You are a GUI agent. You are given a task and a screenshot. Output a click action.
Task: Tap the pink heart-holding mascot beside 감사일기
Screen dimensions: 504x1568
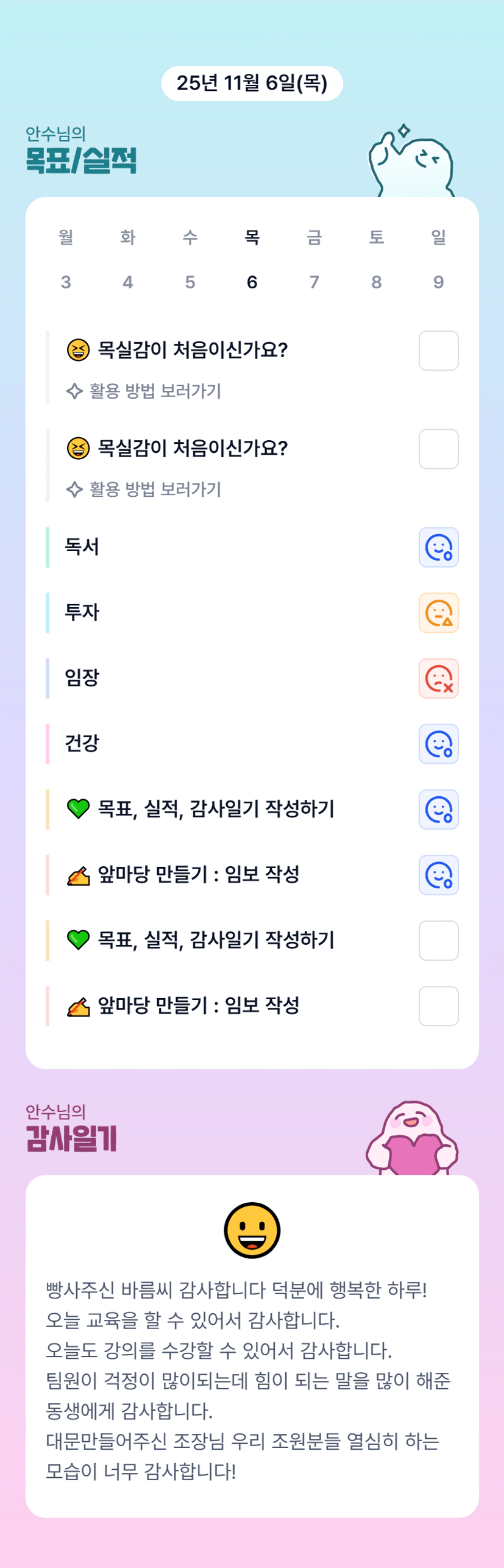coord(412,1139)
